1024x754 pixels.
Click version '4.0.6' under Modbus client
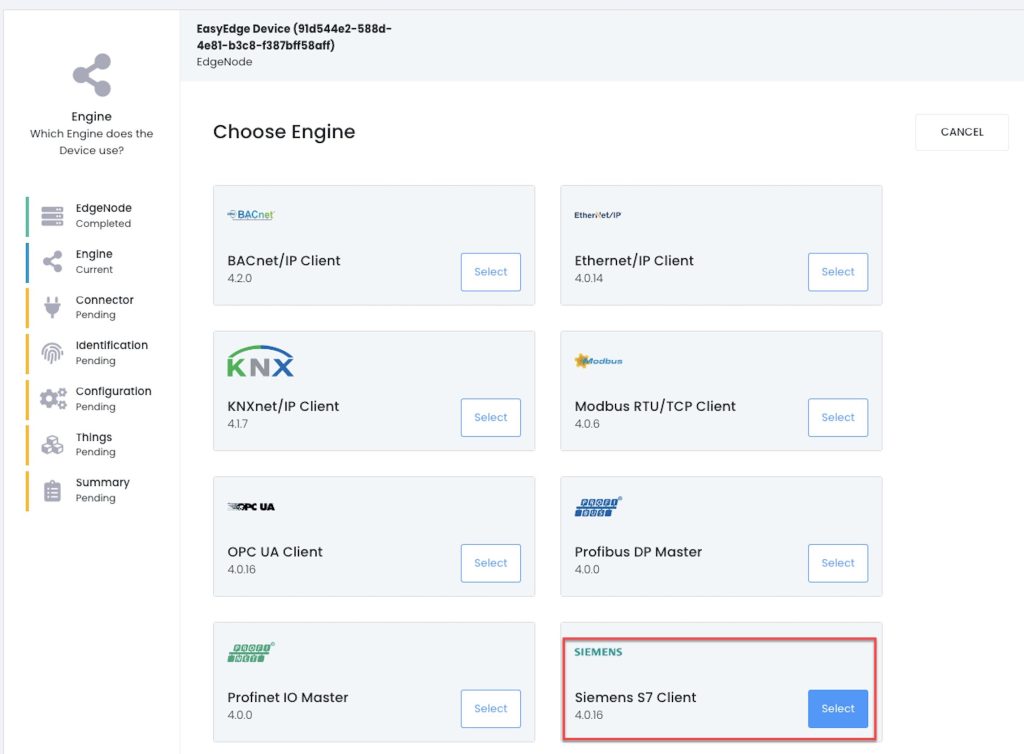tap(586, 424)
